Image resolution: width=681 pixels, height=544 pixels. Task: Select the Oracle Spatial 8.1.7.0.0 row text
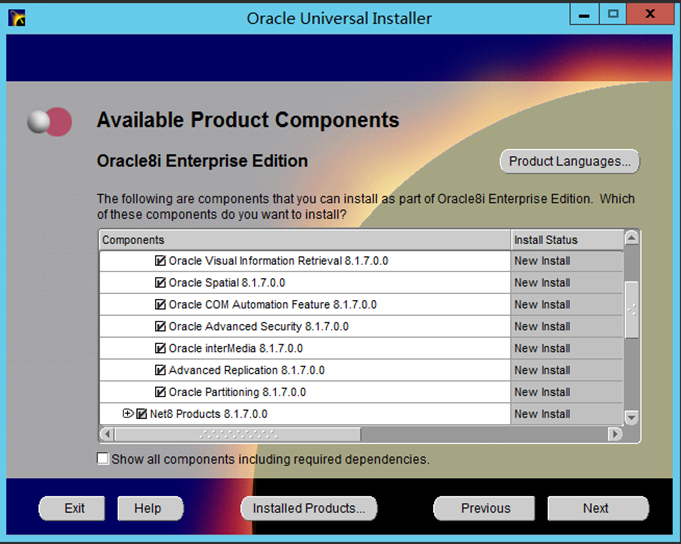tap(227, 283)
